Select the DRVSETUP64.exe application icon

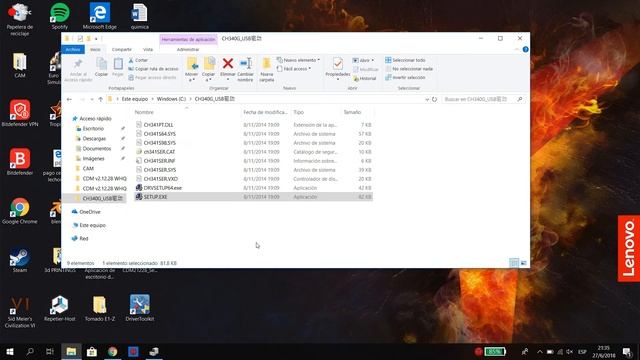point(139,188)
